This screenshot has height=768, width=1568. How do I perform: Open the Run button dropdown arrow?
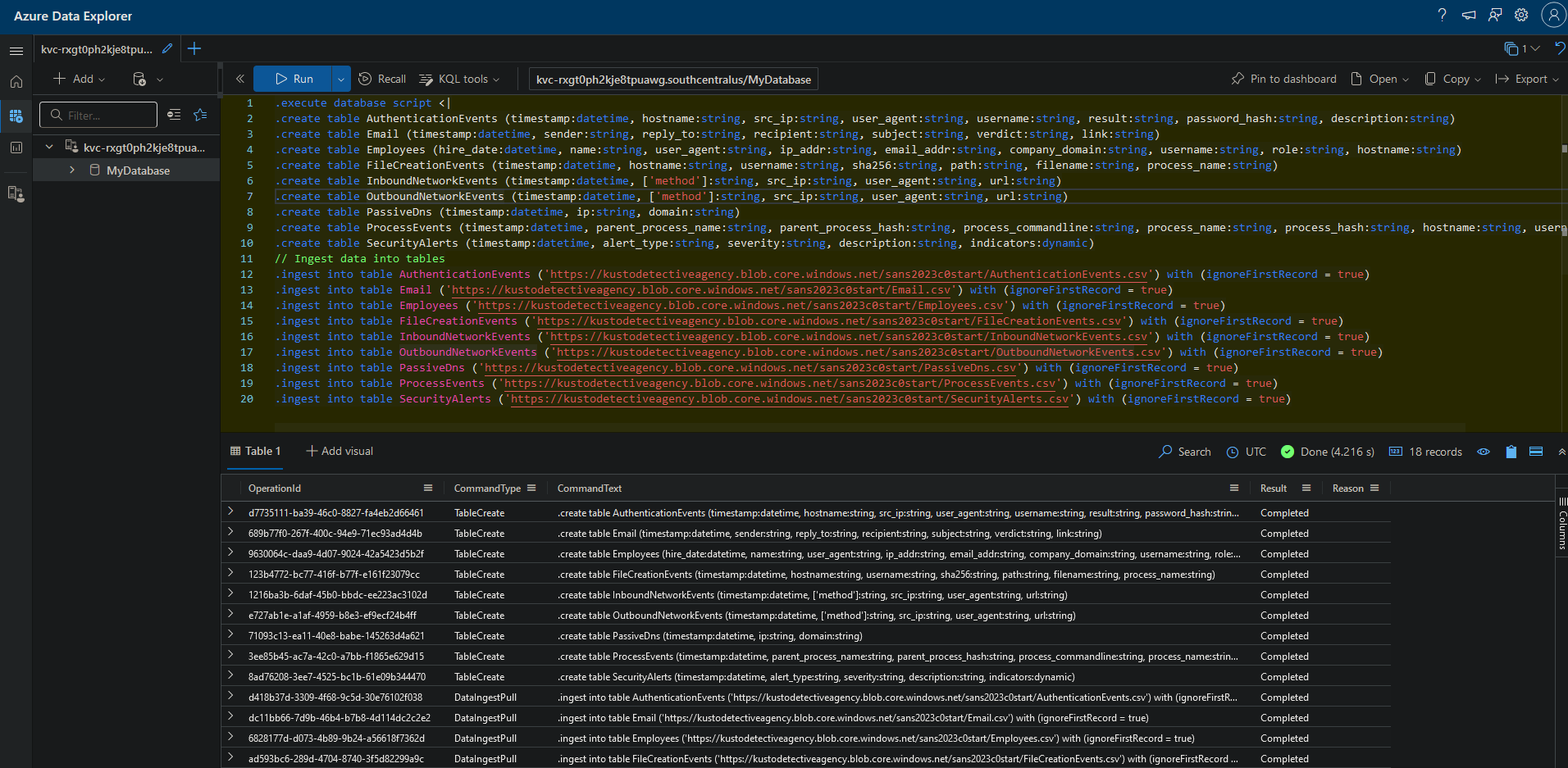341,79
